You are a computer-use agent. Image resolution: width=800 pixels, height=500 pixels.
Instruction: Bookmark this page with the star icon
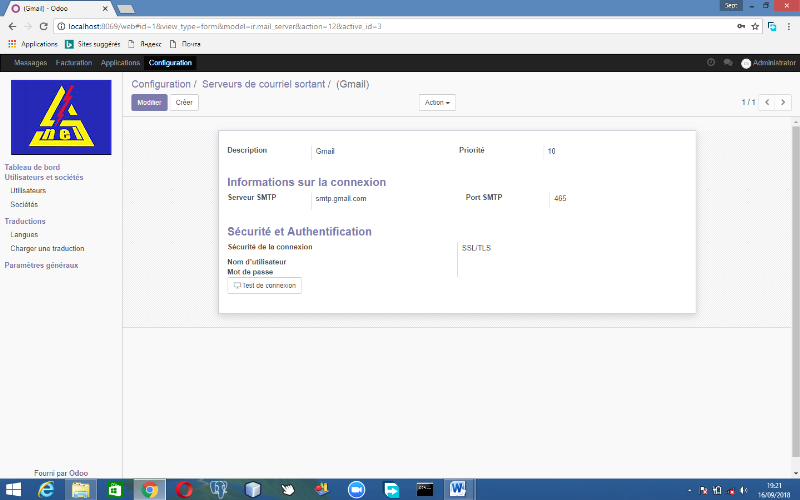click(755, 26)
